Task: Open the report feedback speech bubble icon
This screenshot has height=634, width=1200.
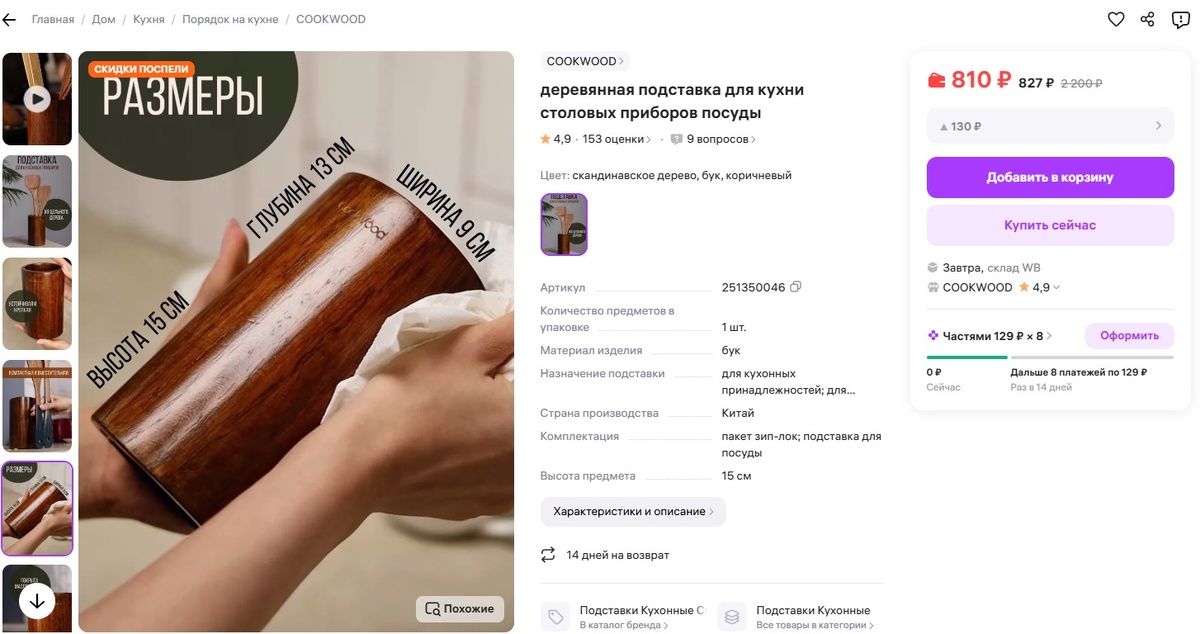Action: tap(1183, 19)
